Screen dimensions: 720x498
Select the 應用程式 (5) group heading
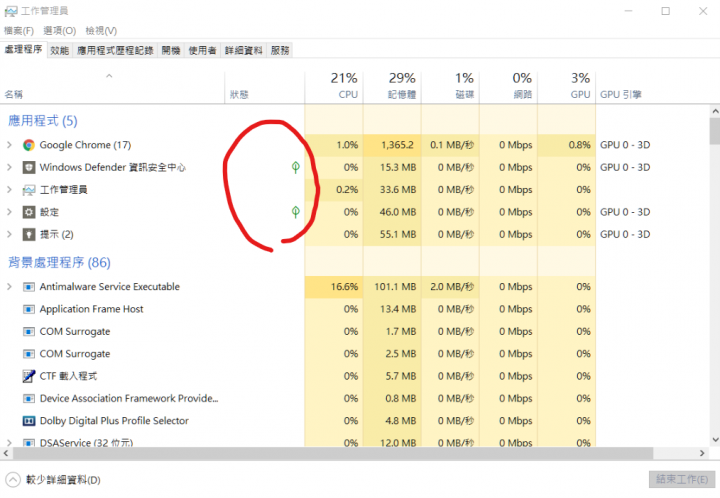[43, 121]
